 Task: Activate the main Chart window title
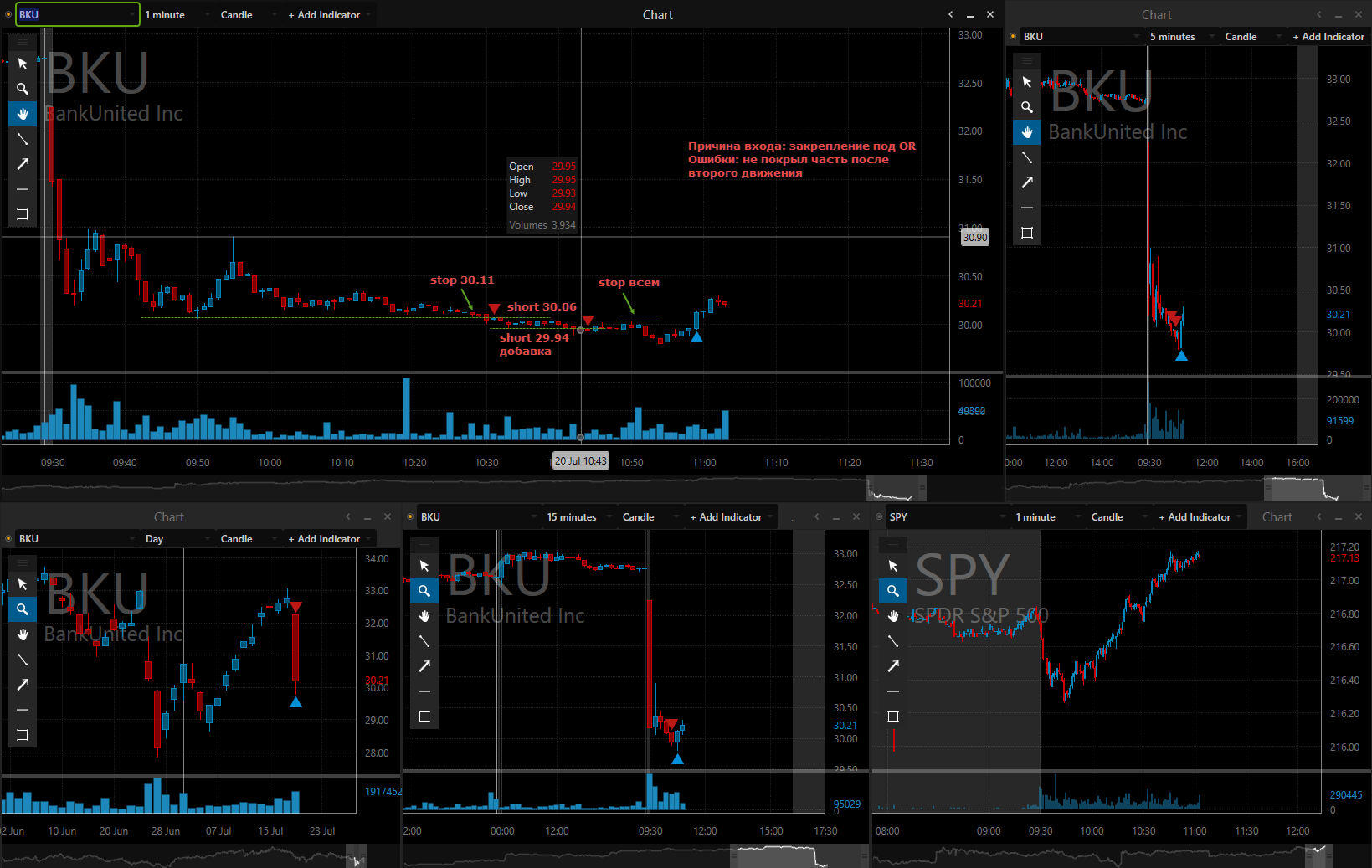pyautogui.click(x=658, y=15)
